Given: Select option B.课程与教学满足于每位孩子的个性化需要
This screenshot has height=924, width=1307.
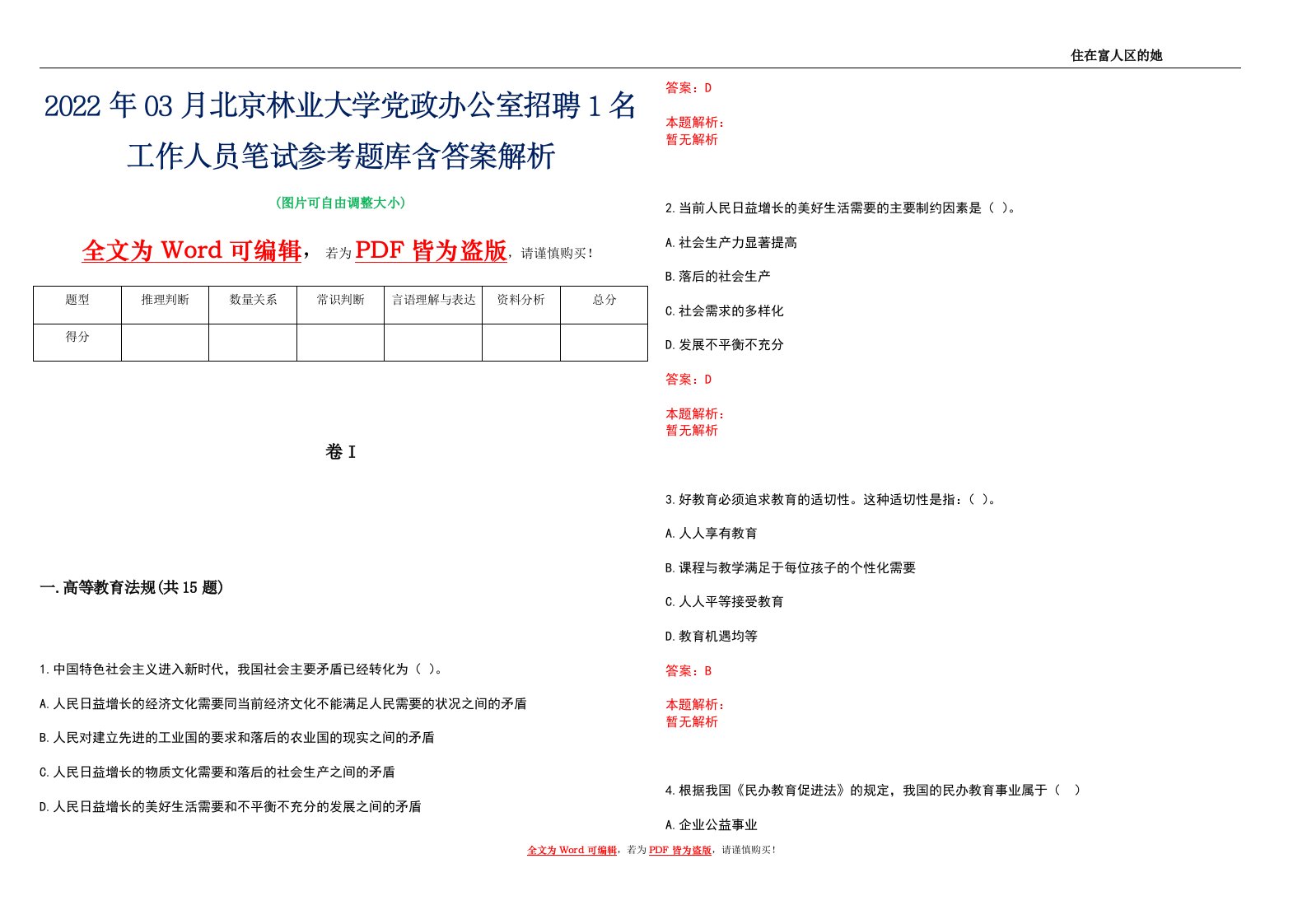Looking at the screenshot, I should (x=791, y=568).
